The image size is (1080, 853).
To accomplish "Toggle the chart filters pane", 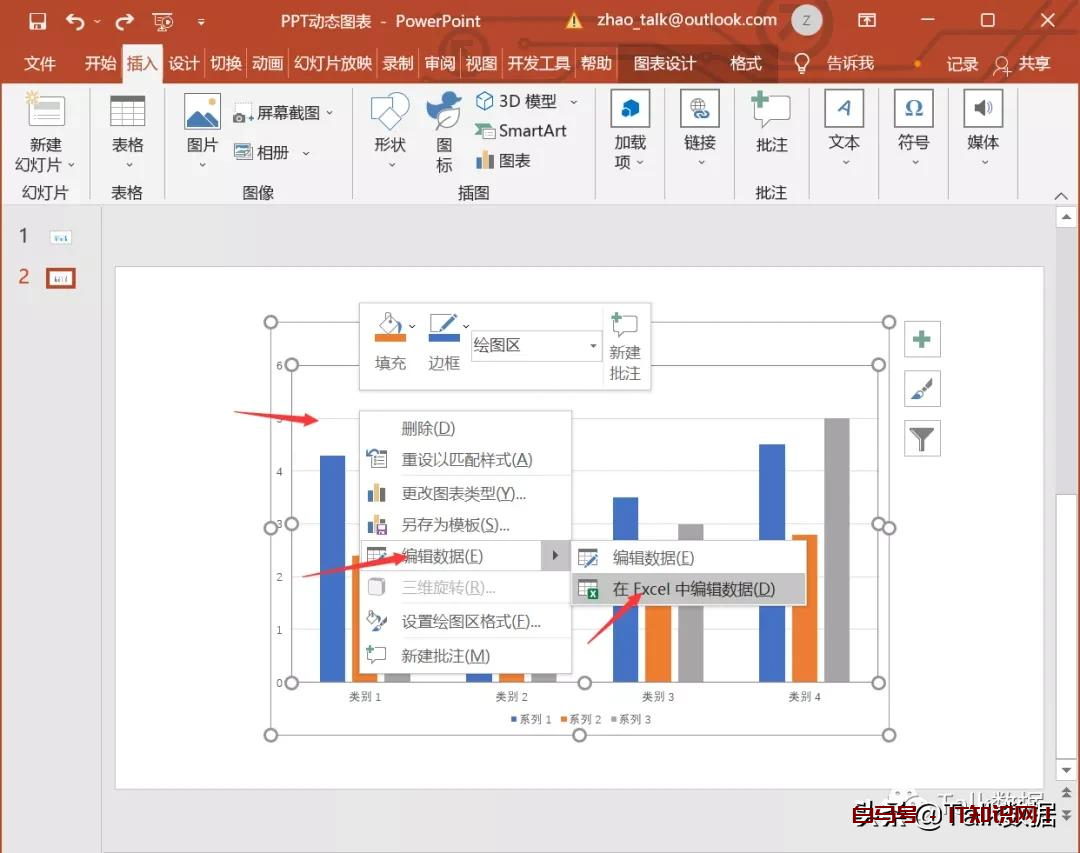I will click(921, 438).
